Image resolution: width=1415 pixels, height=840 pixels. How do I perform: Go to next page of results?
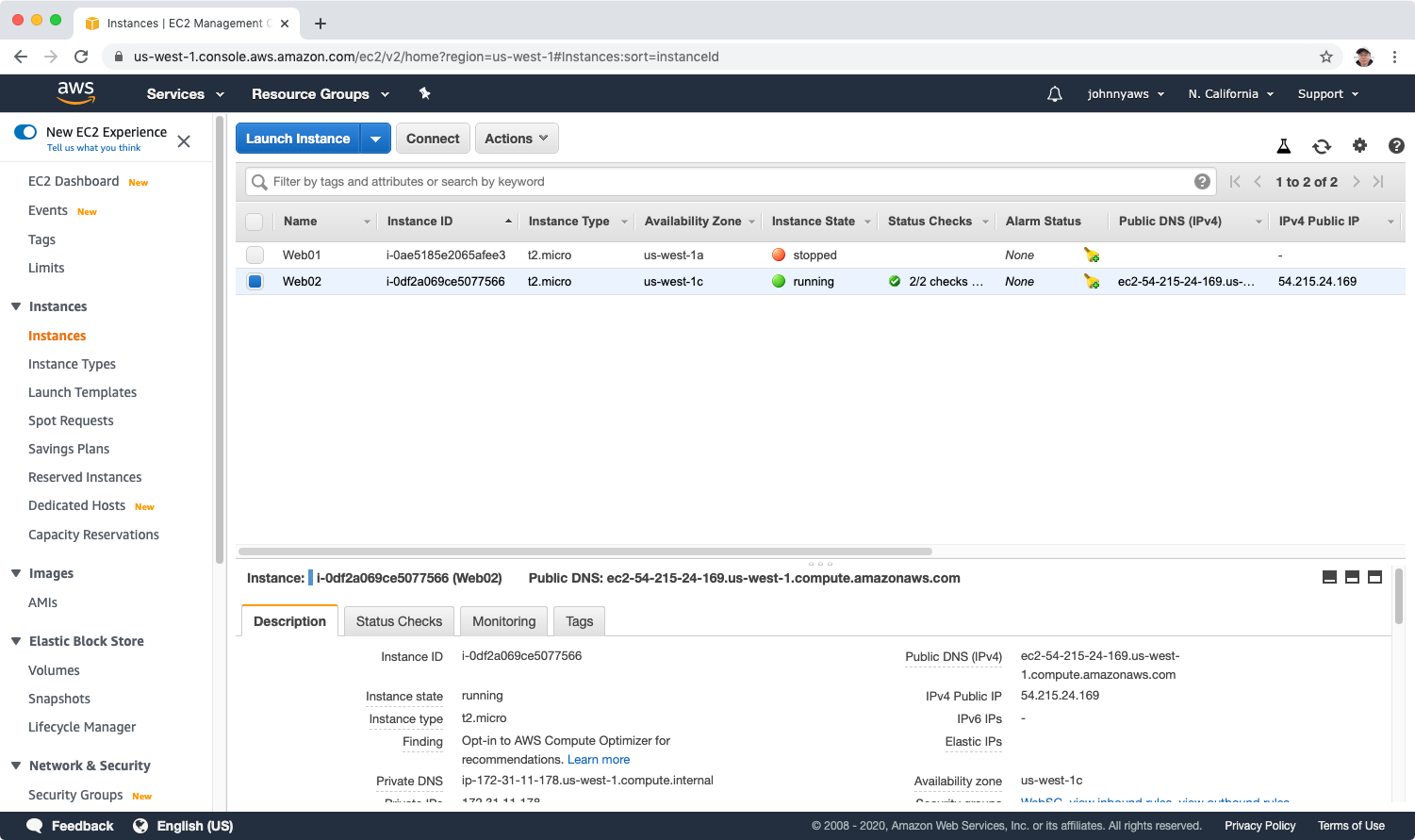1357,181
